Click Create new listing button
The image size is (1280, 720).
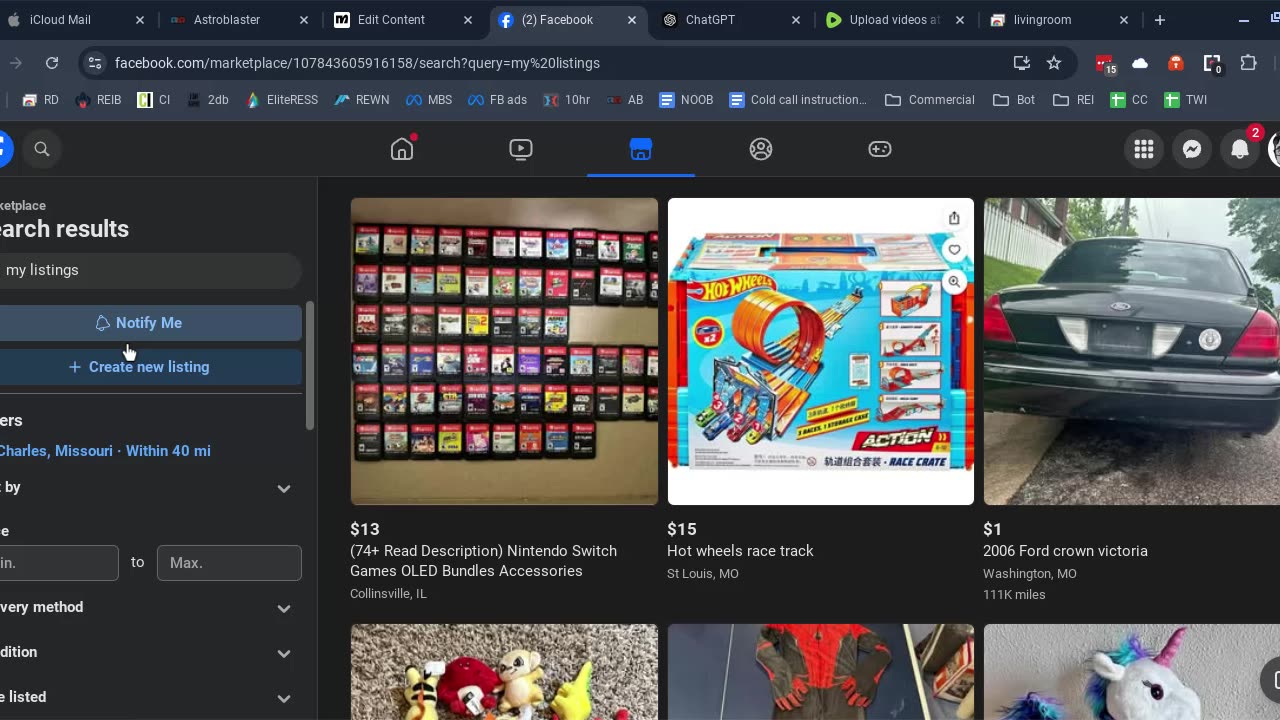click(139, 367)
